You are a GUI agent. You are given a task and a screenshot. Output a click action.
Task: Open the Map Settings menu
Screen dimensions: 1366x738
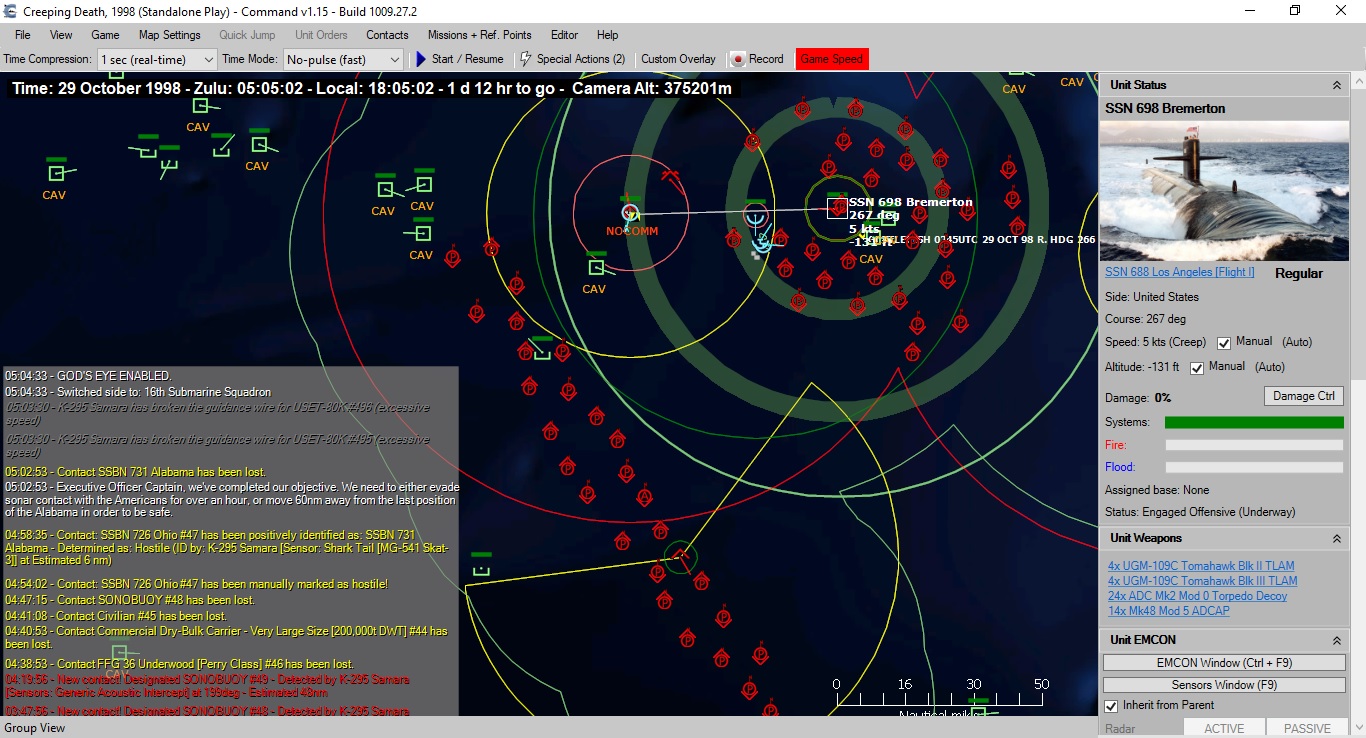169,35
